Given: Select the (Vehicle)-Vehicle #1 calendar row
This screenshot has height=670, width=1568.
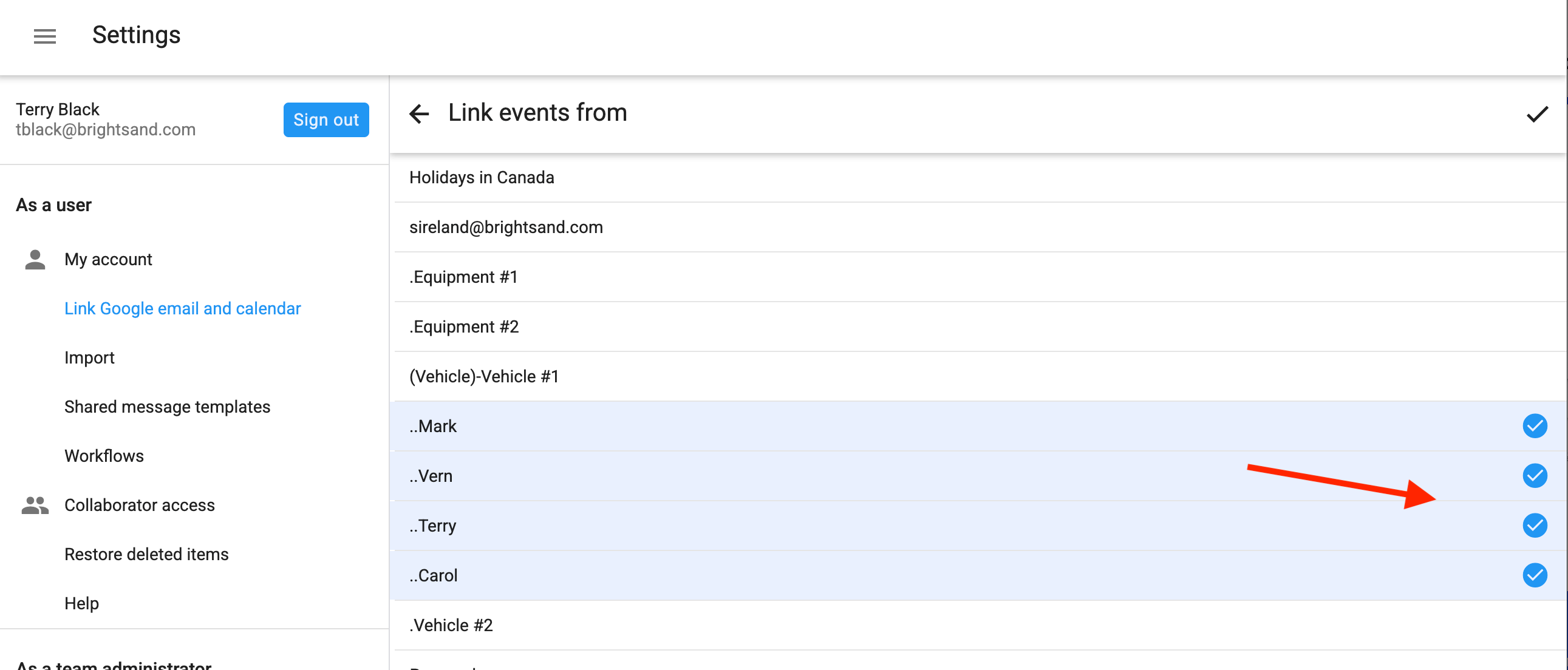Looking at the screenshot, I should pos(484,377).
